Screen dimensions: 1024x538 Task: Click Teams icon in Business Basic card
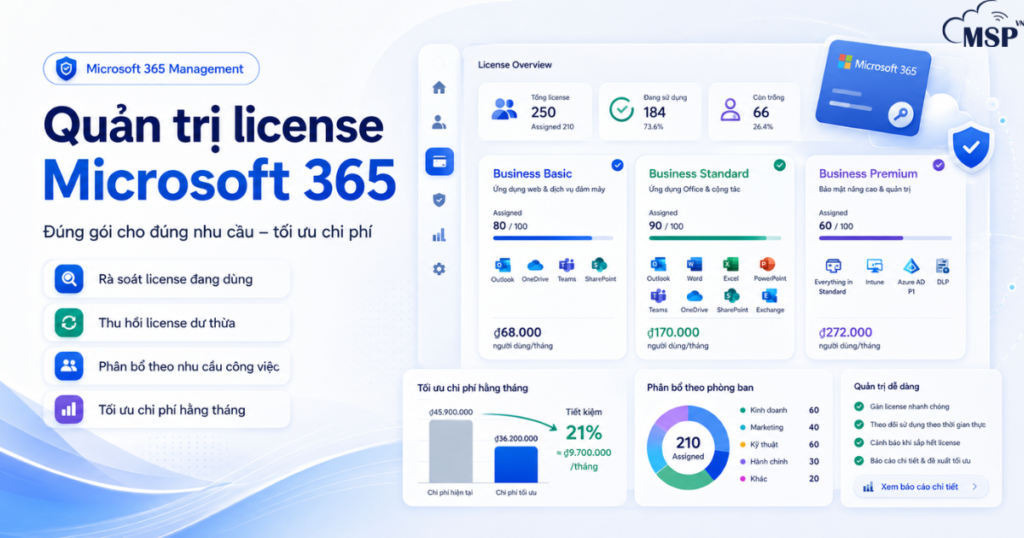tap(566, 264)
